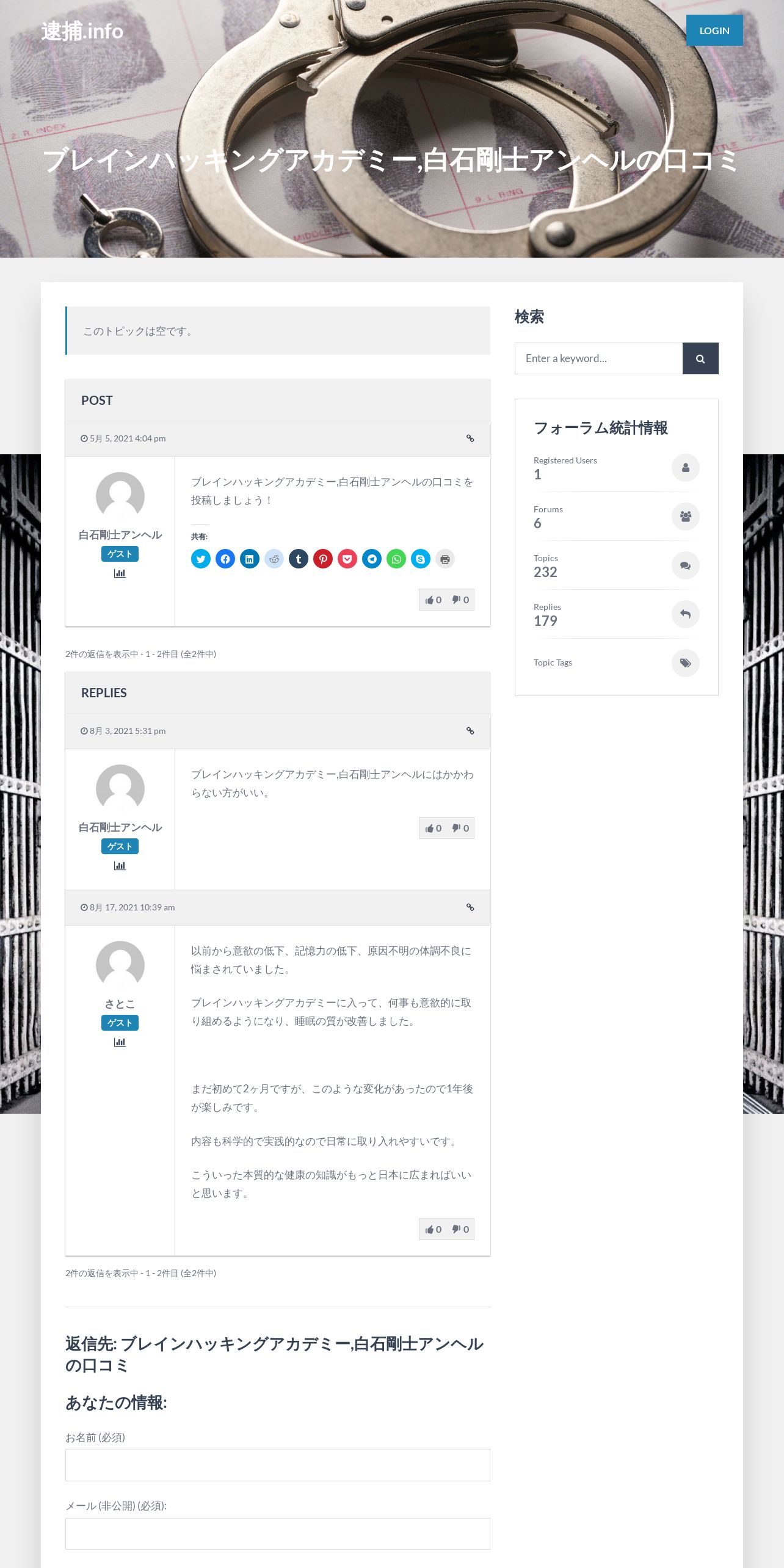Like さとこ's reply
Image resolution: width=784 pixels, height=1568 pixels.
click(x=434, y=1229)
